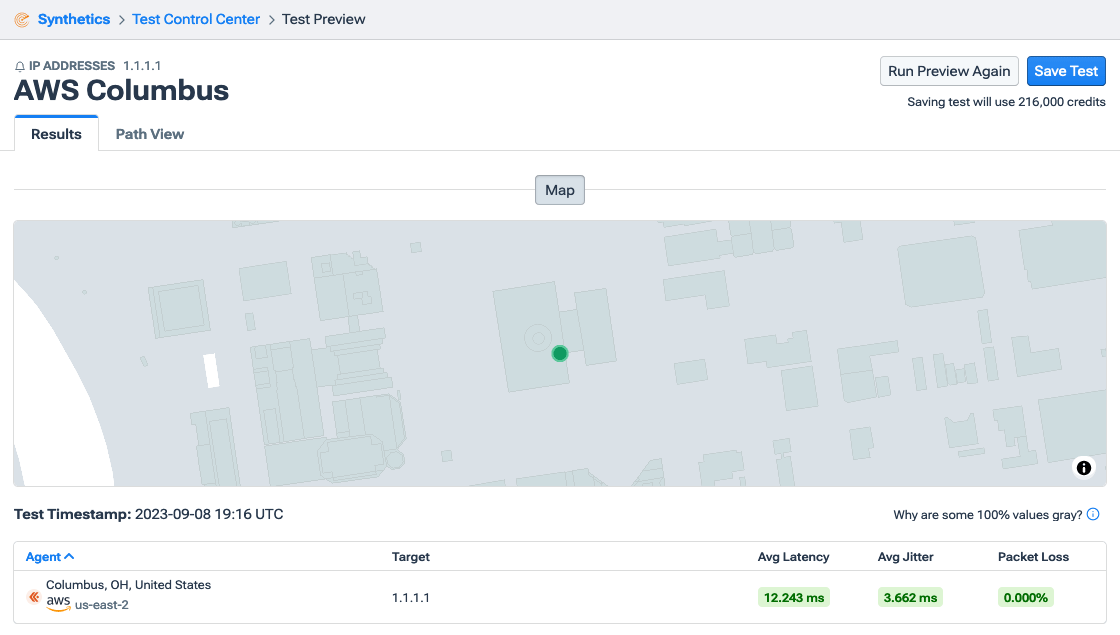
Task: Select the 12.243 ms Avg Latency value
Action: point(793,597)
